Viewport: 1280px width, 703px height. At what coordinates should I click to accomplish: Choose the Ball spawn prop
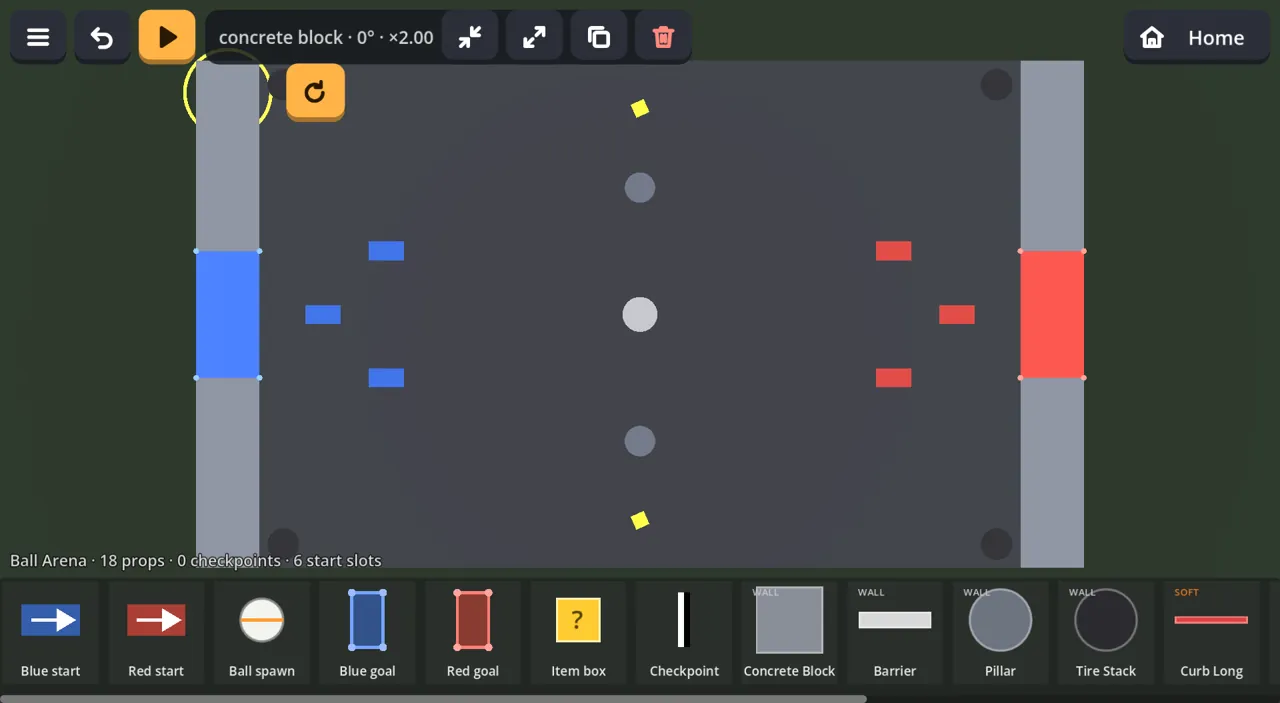262,632
